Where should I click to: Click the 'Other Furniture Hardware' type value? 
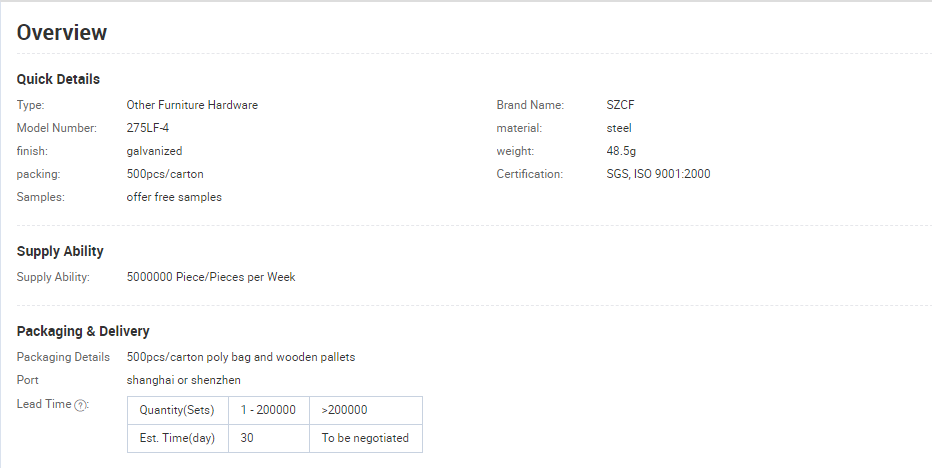[192, 105]
